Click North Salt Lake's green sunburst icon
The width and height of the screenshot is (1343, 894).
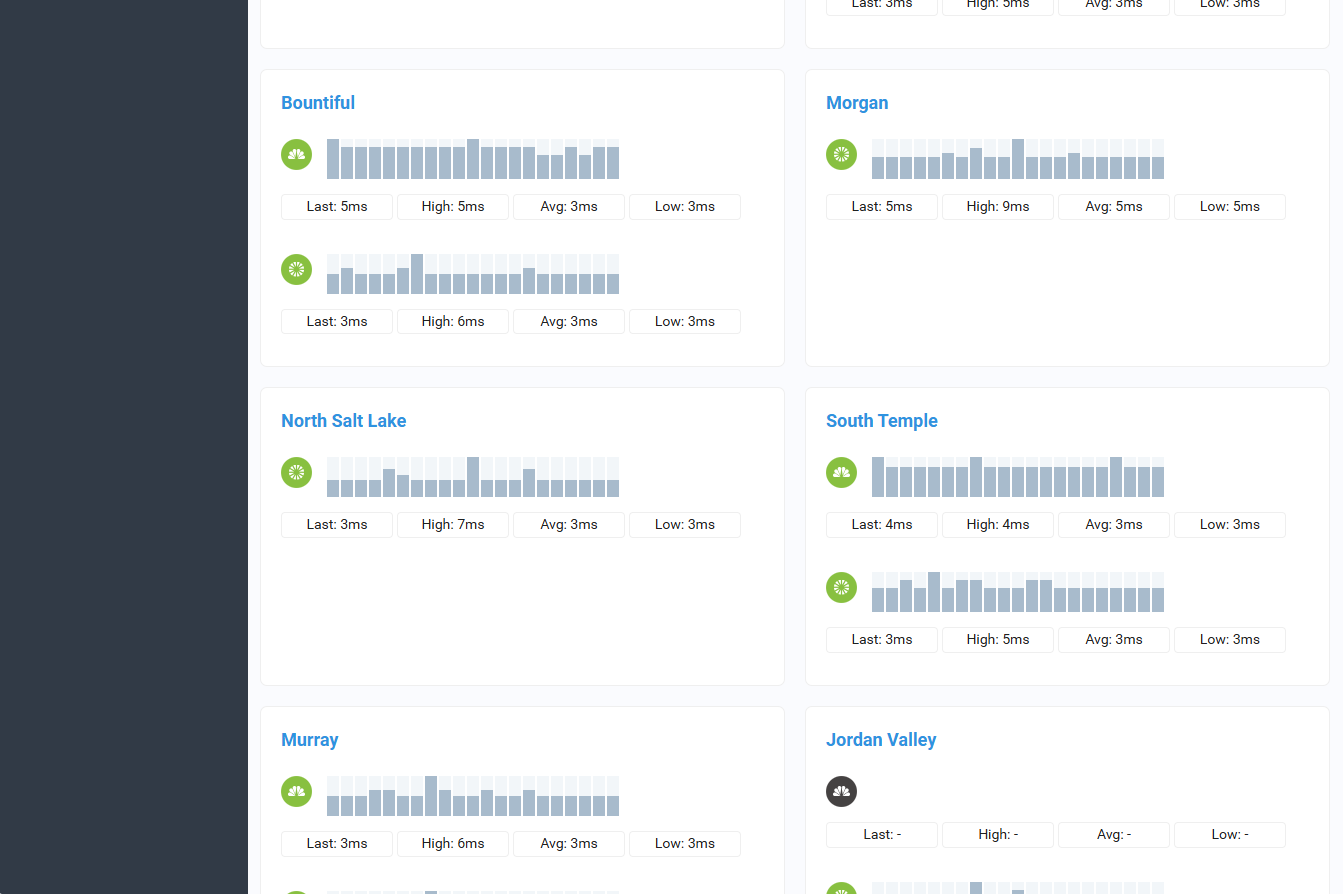tap(296, 473)
